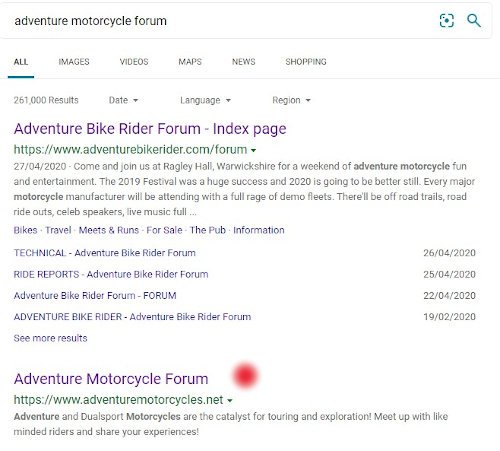Open the Maps tab
This screenshot has width=500, height=451.
190,62
